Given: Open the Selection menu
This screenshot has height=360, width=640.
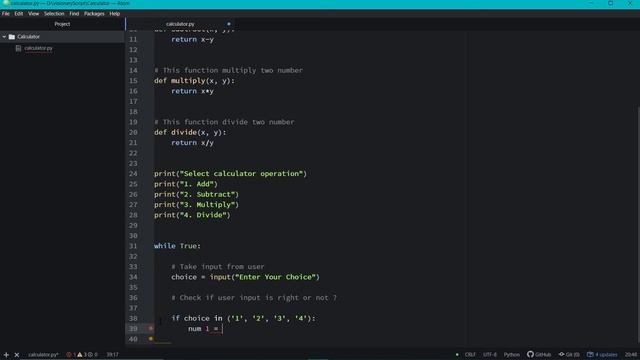Looking at the screenshot, I should [54, 13].
